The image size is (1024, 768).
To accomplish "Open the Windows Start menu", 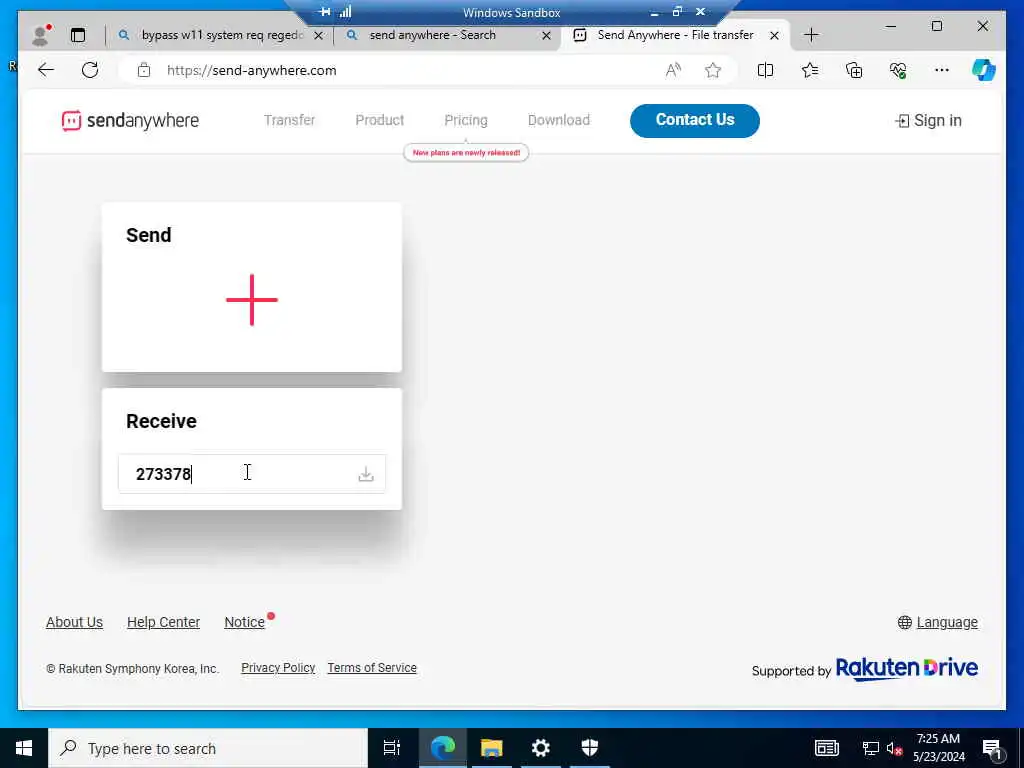I will tap(24, 748).
